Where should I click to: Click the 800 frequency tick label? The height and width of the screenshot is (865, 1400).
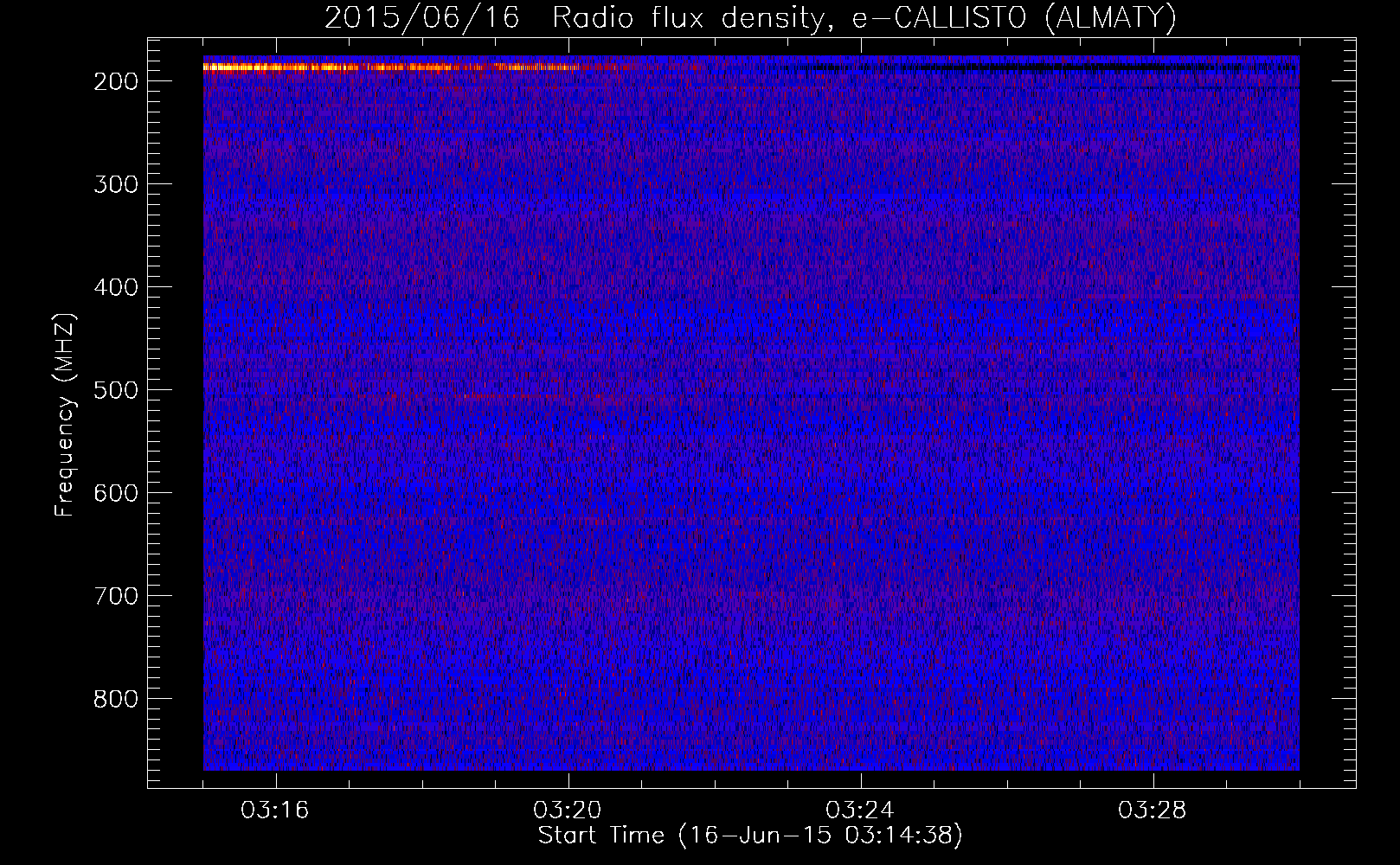[115, 699]
